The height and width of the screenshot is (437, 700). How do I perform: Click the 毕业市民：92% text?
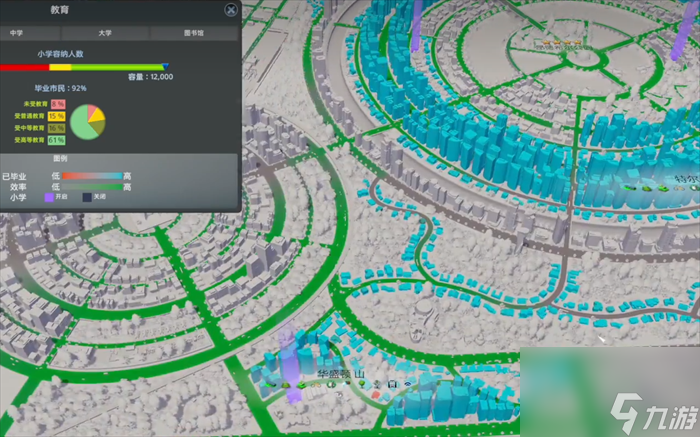[x=61, y=88]
